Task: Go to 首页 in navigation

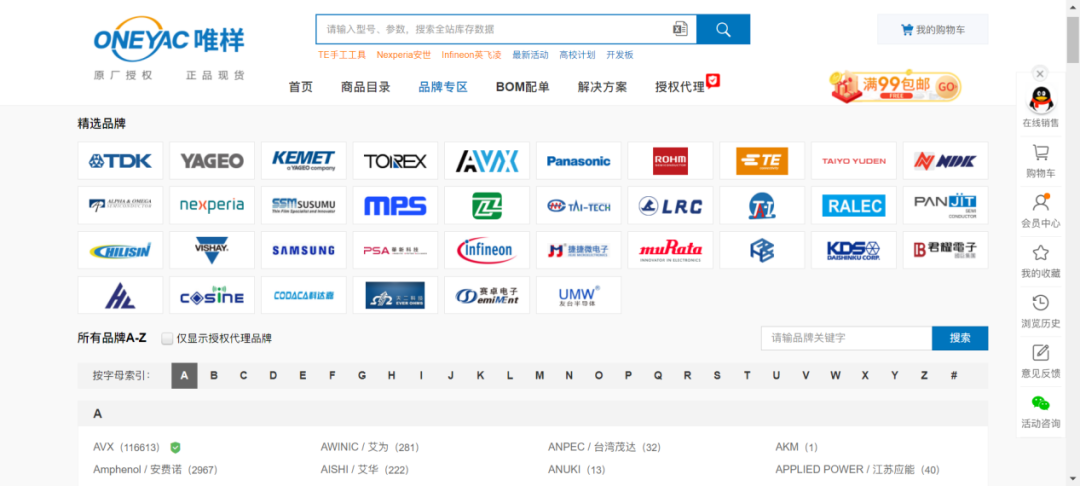Action: click(x=300, y=87)
